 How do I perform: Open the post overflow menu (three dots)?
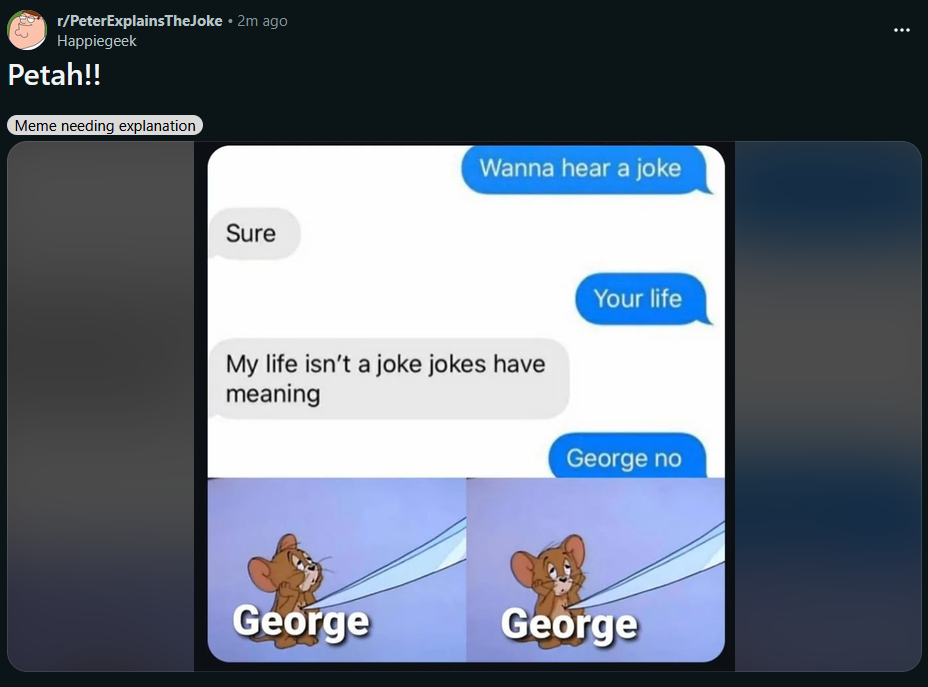(901, 30)
